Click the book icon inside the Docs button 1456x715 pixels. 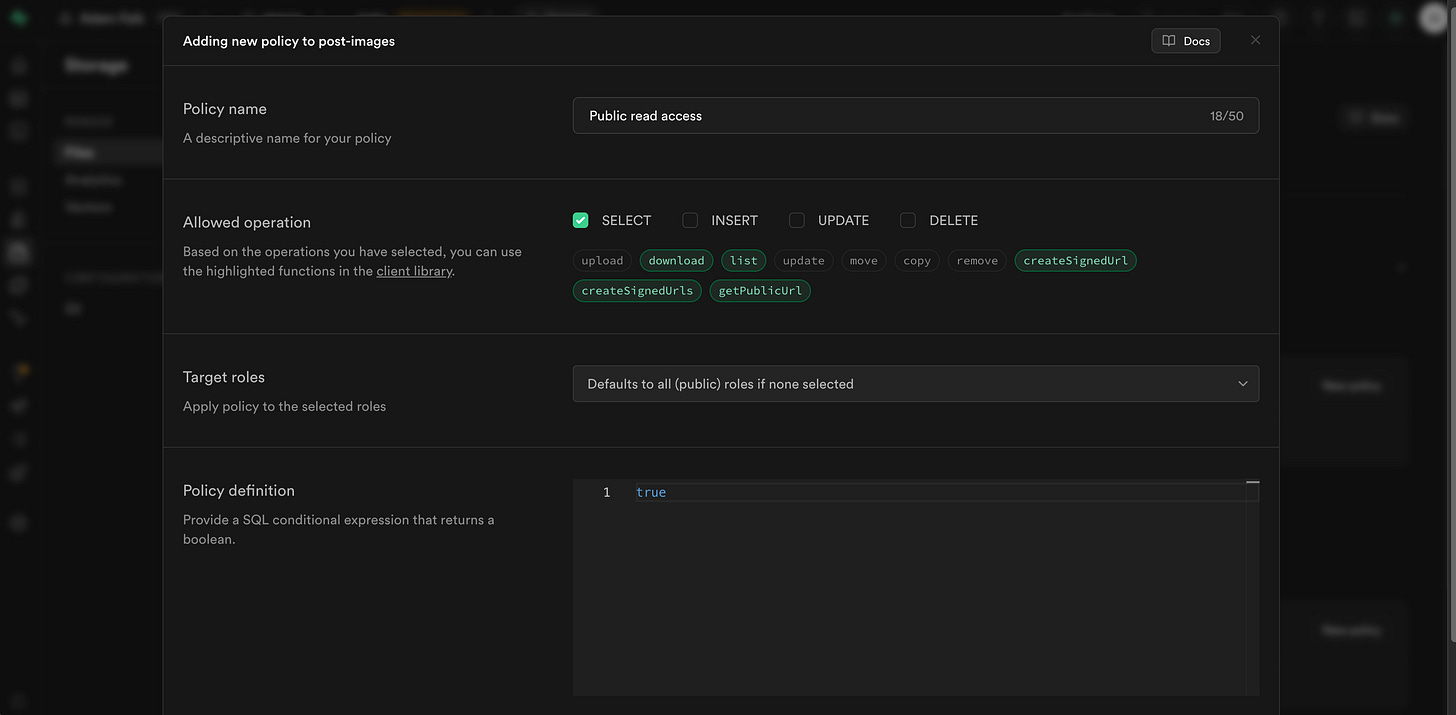point(1168,40)
